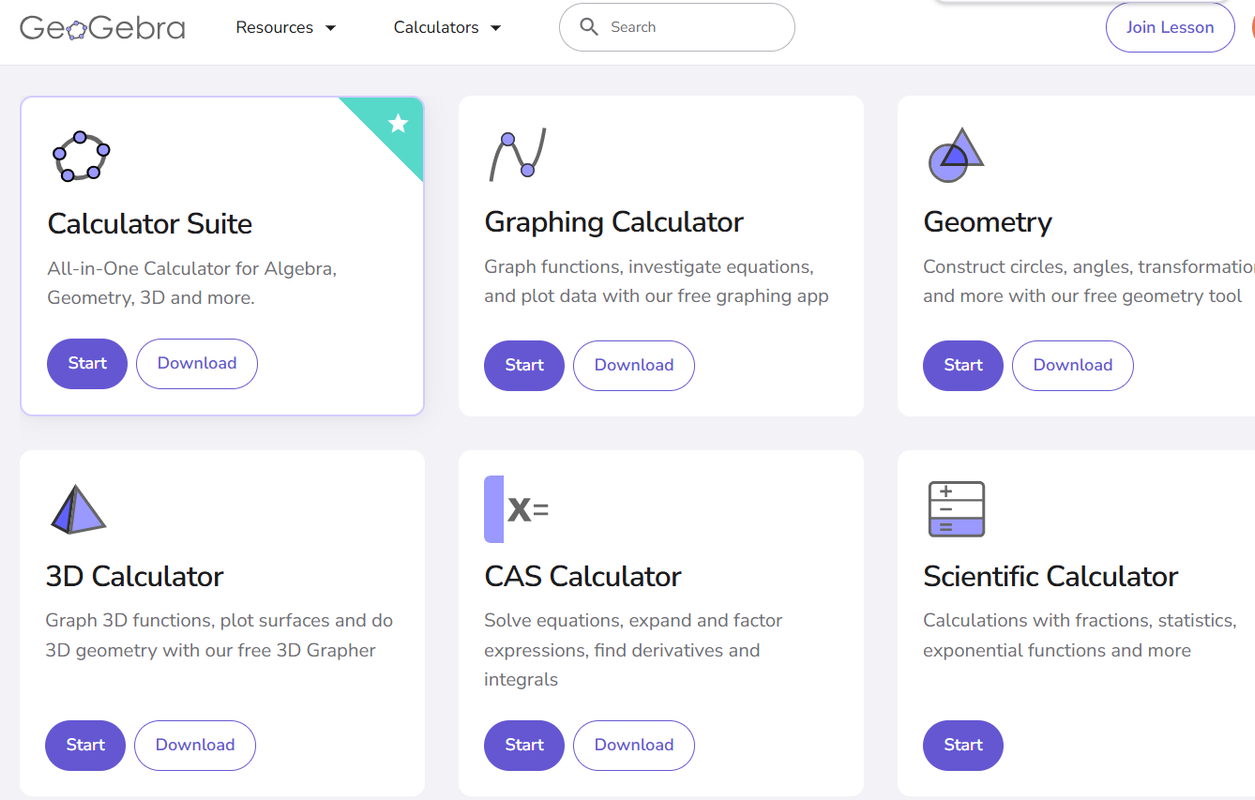Click the Scientific Calculator icon

pyautogui.click(x=956, y=509)
